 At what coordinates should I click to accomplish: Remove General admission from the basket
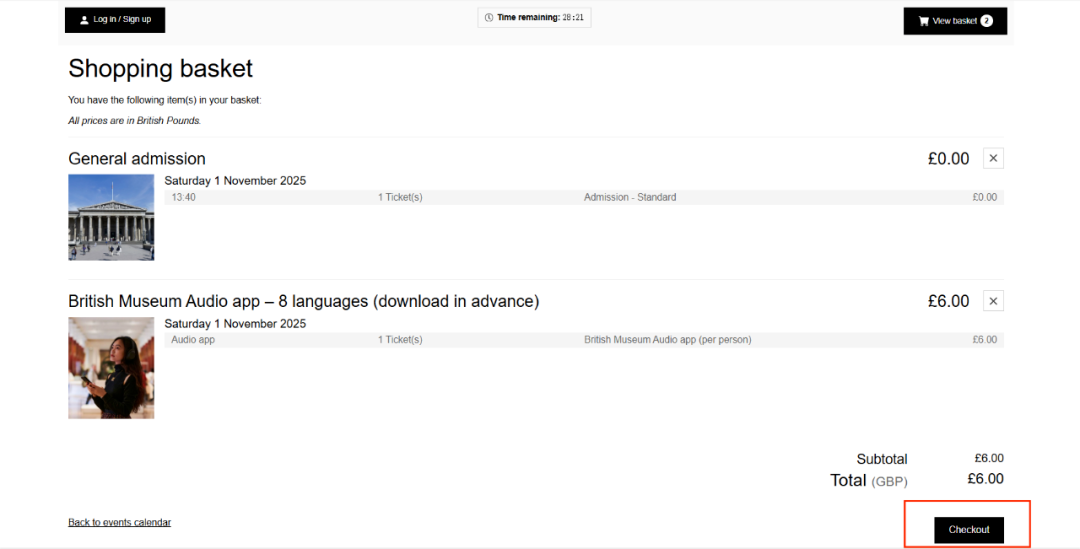coord(993,158)
